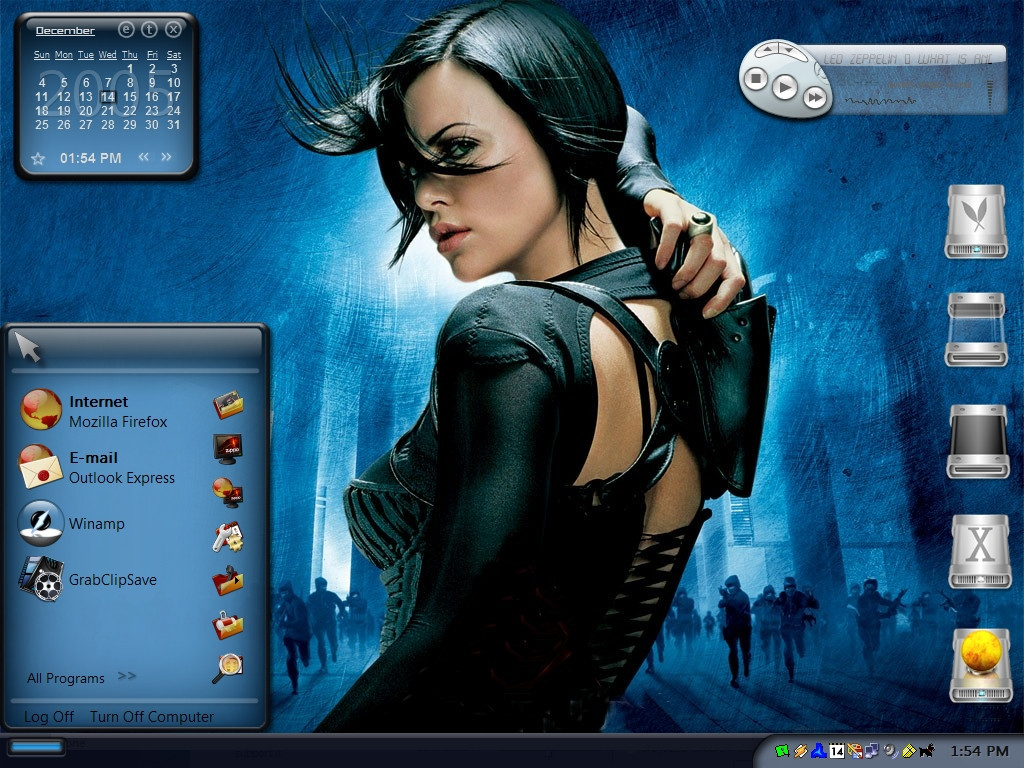Open the drive icon with leaf emblem
This screenshot has height=768, width=1024.
(976, 221)
